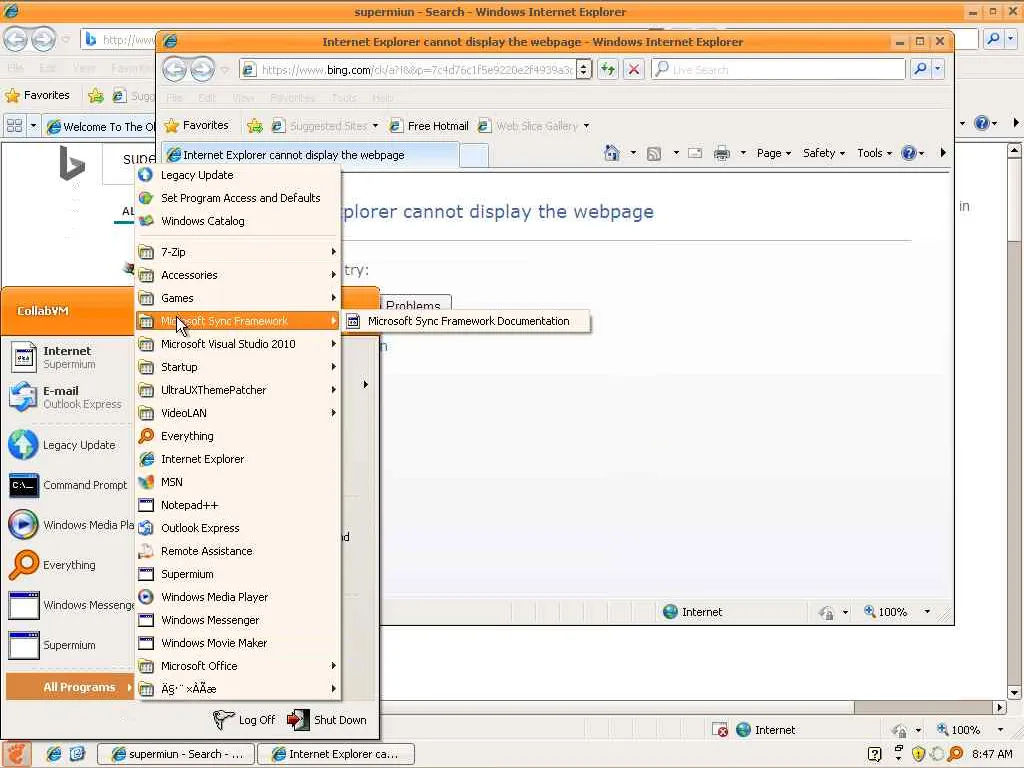The width and height of the screenshot is (1024, 768).
Task: Expand the Accessories program folder
Action: pyautogui.click(x=238, y=275)
